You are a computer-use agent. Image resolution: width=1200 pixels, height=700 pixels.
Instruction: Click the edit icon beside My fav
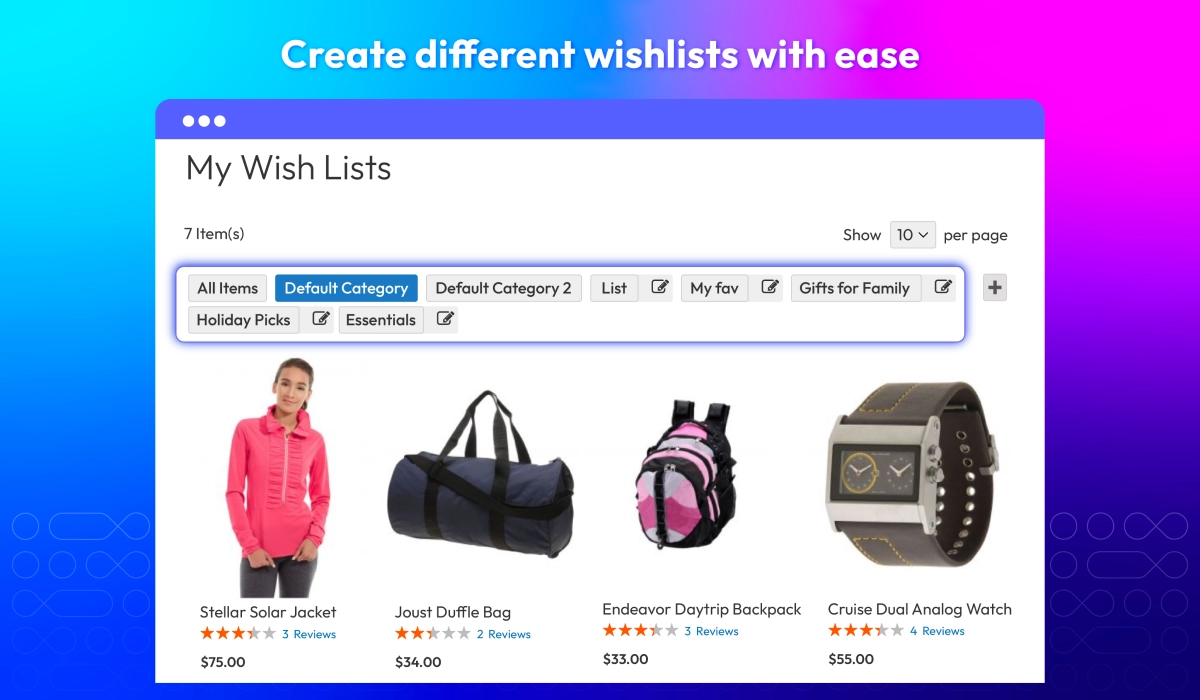coord(769,288)
